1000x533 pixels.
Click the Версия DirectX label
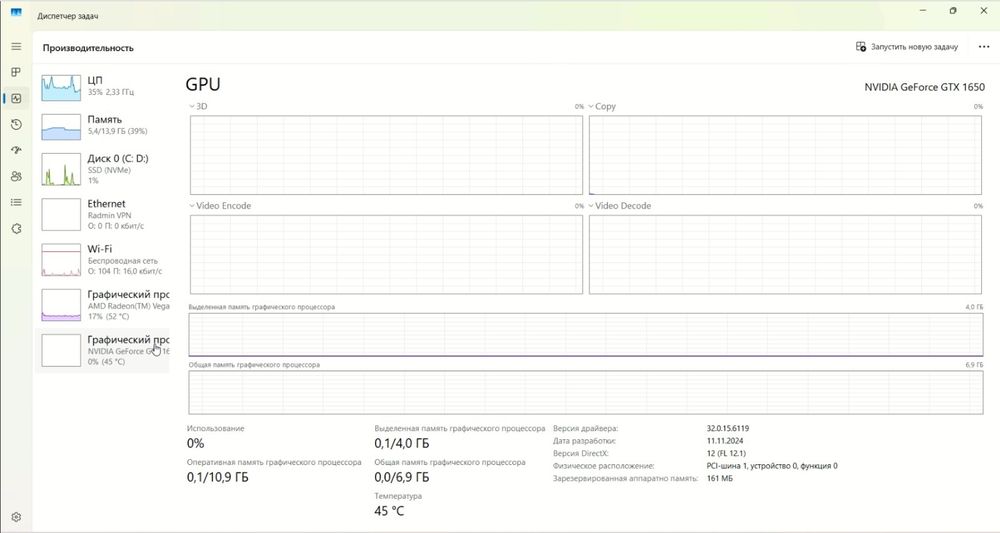pyautogui.click(x=581, y=453)
